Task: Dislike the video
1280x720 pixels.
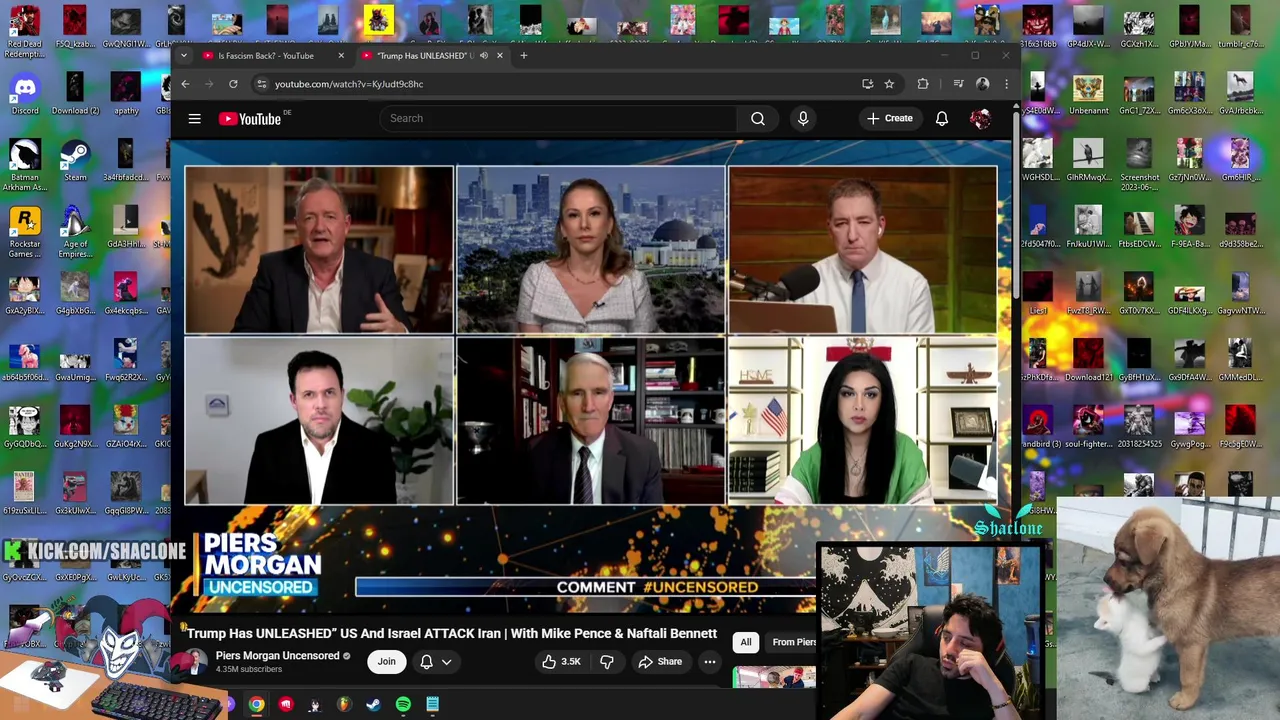Action: pyautogui.click(x=607, y=661)
